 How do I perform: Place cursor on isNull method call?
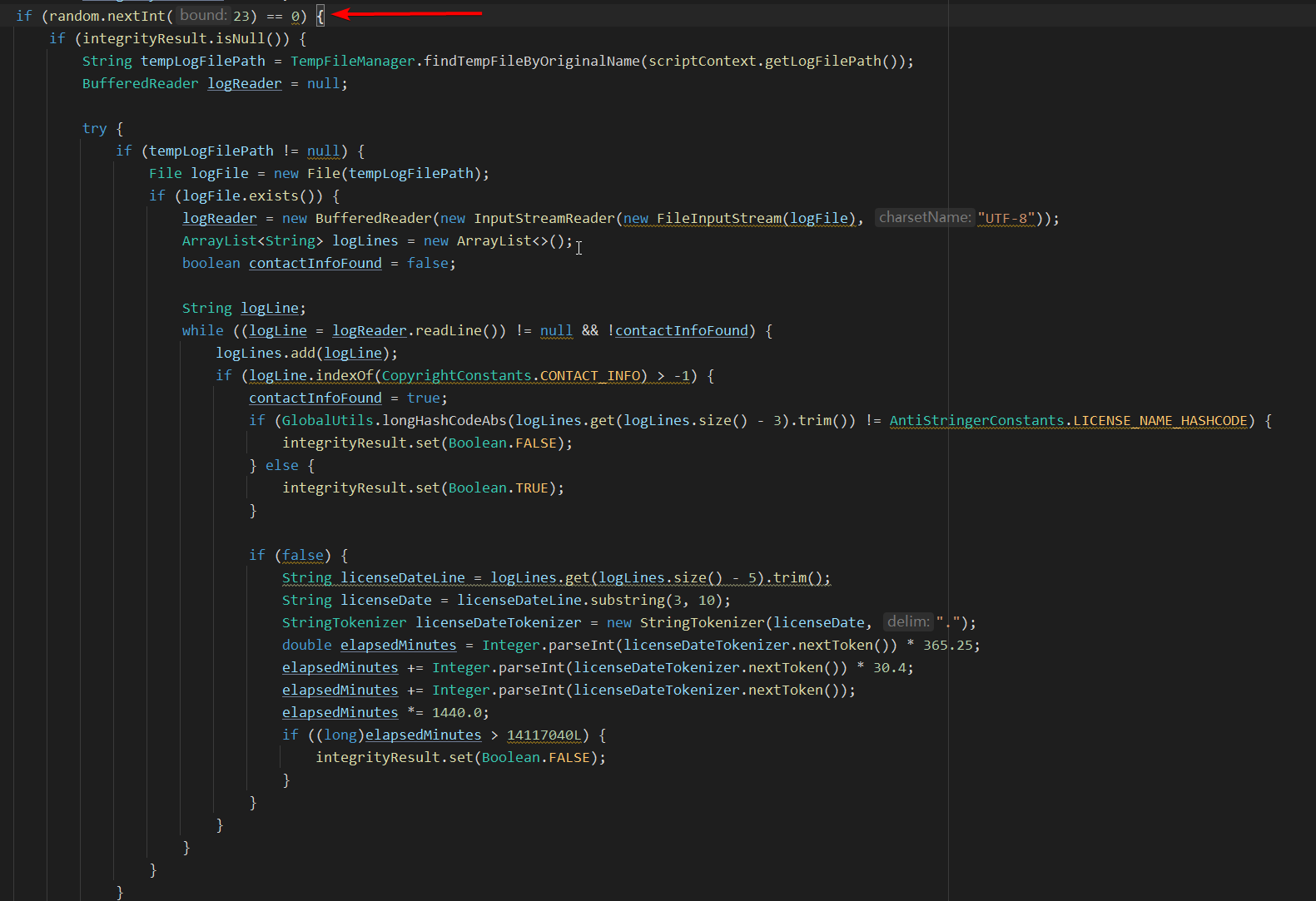[249, 38]
